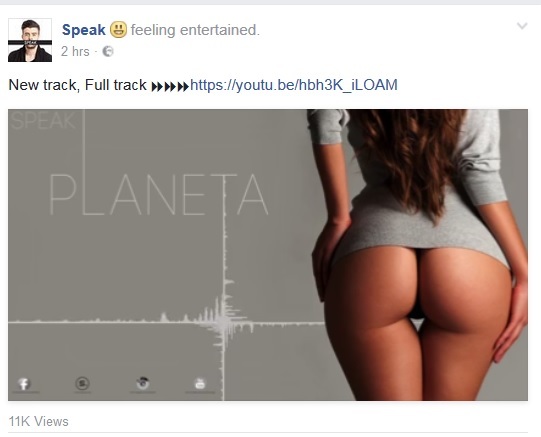The width and height of the screenshot is (541, 437).
Task: Play the Planeta video preview
Action: [268, 255]
